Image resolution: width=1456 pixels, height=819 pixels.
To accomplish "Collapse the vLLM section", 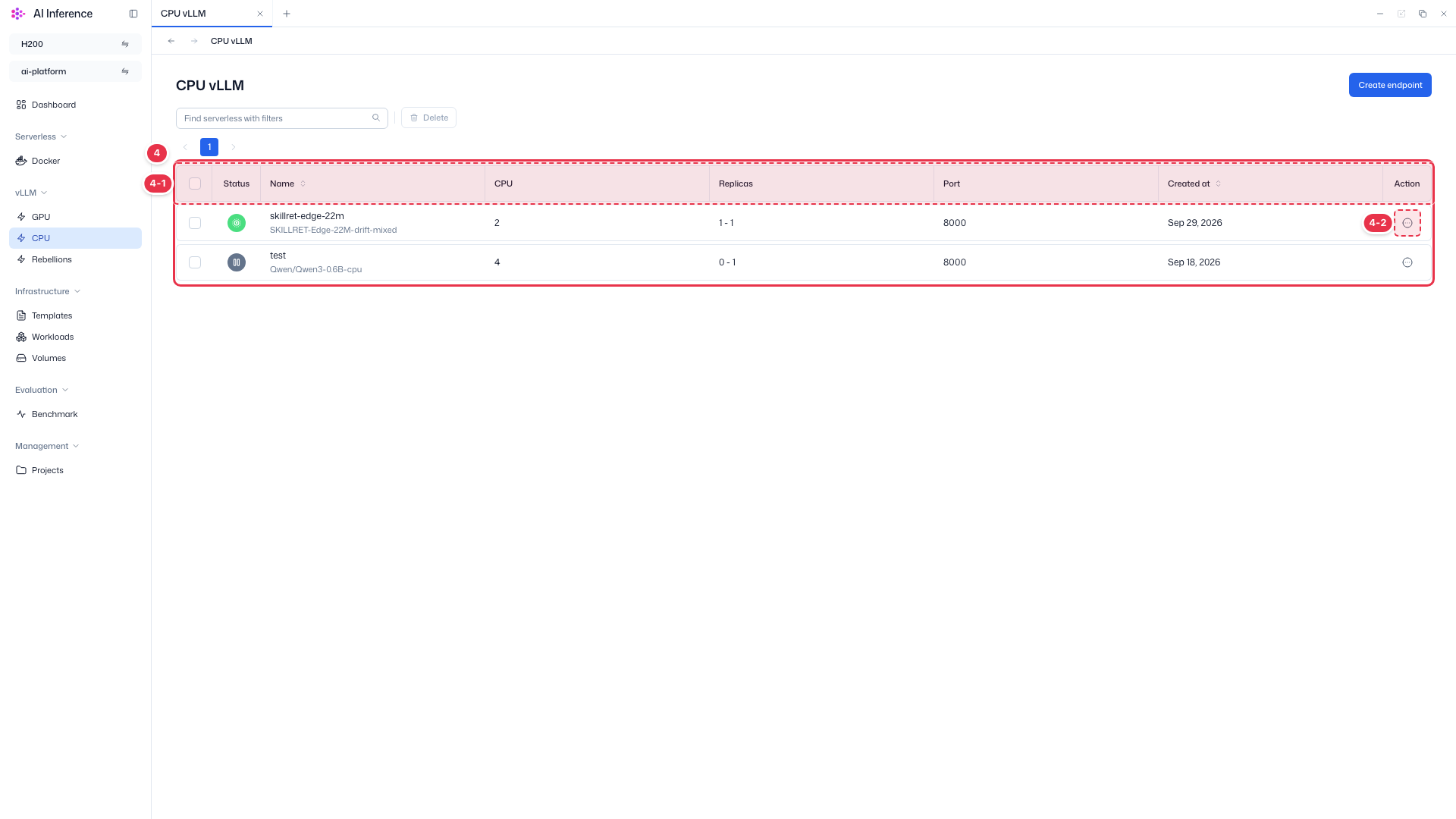I will coord(31,193).
